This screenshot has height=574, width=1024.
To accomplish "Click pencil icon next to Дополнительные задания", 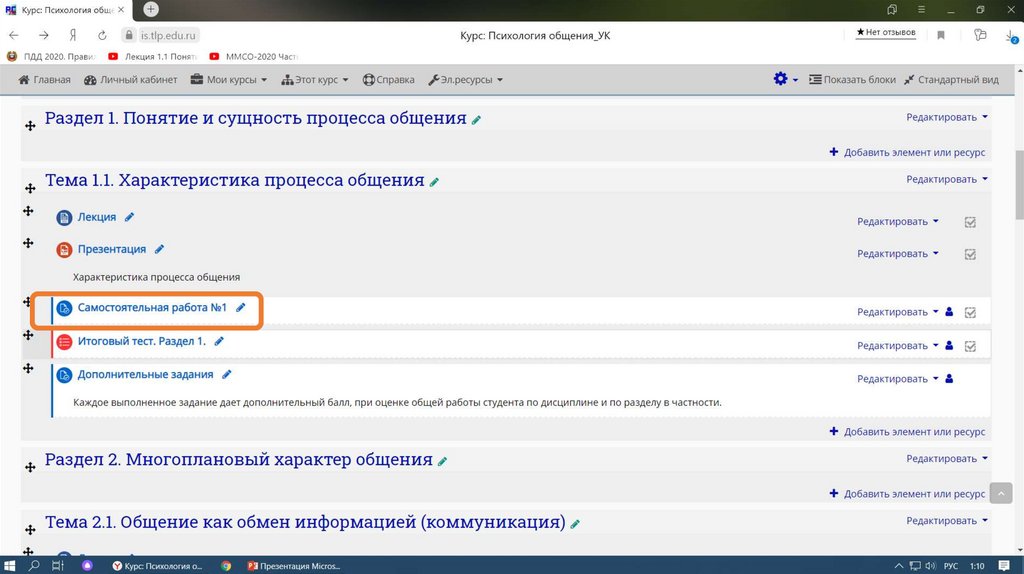I will click(227, 374).
